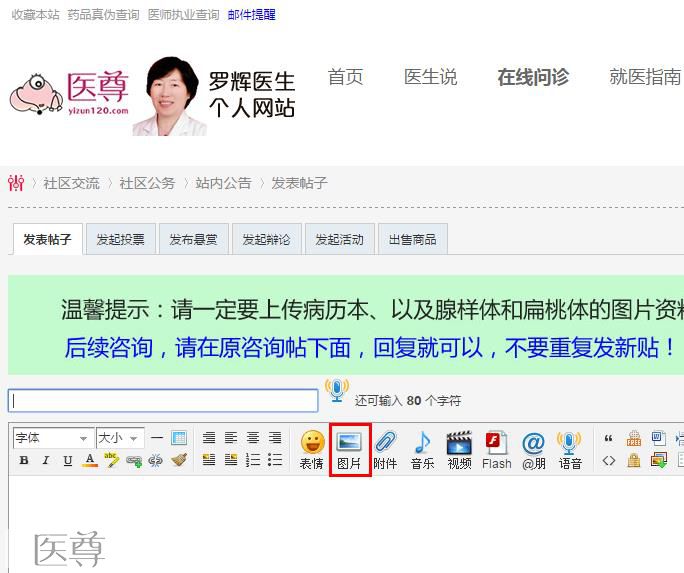This screenshot has width=684, height=573.
Task: Insert an emoticon with 表情
Action: (x=312, y=450)
